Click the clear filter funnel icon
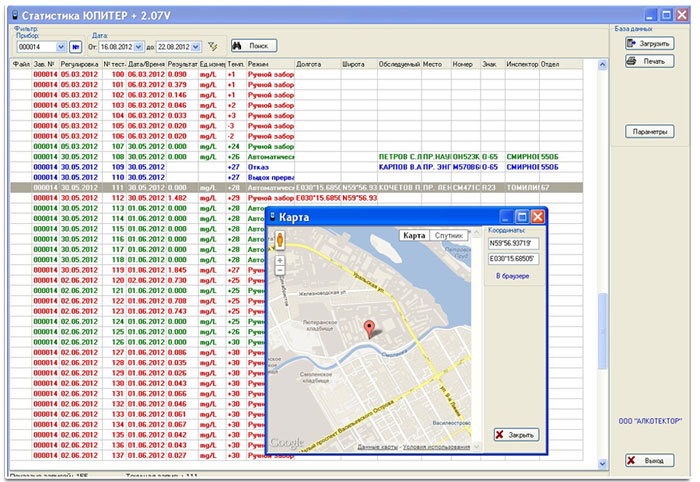 tap(211, 46)
